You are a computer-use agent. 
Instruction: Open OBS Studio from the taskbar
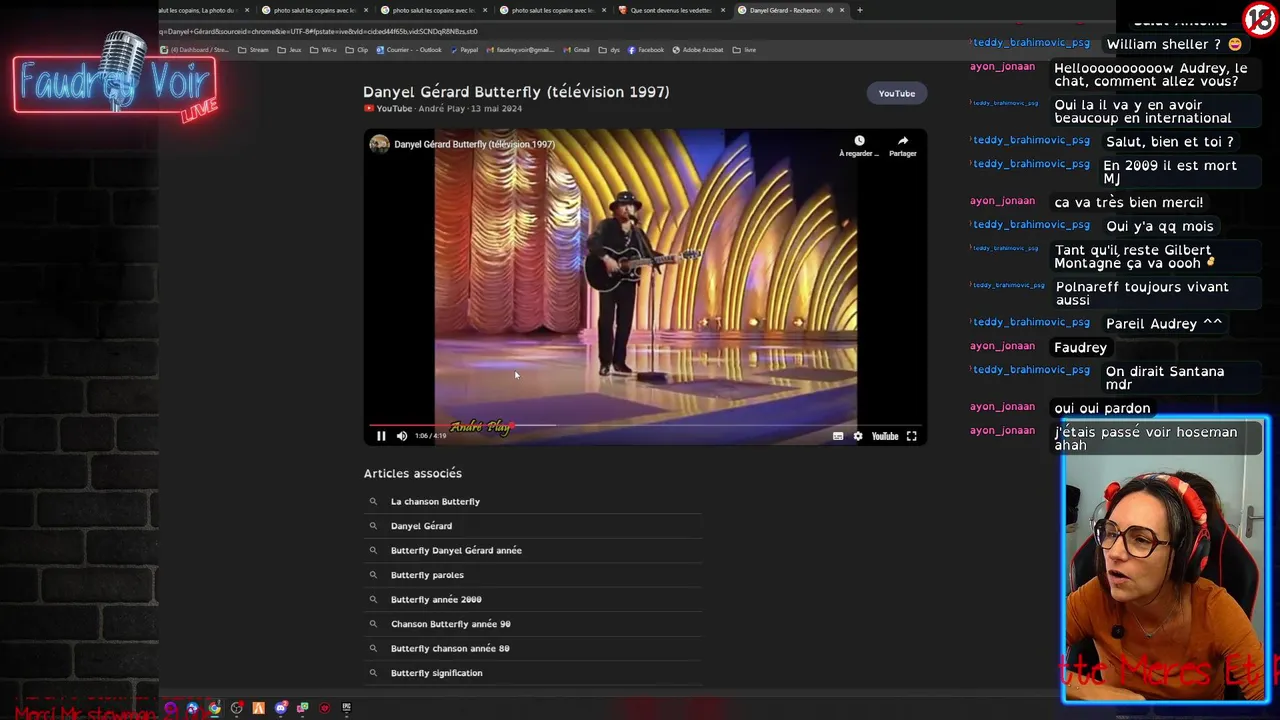[x=237, y=708]
